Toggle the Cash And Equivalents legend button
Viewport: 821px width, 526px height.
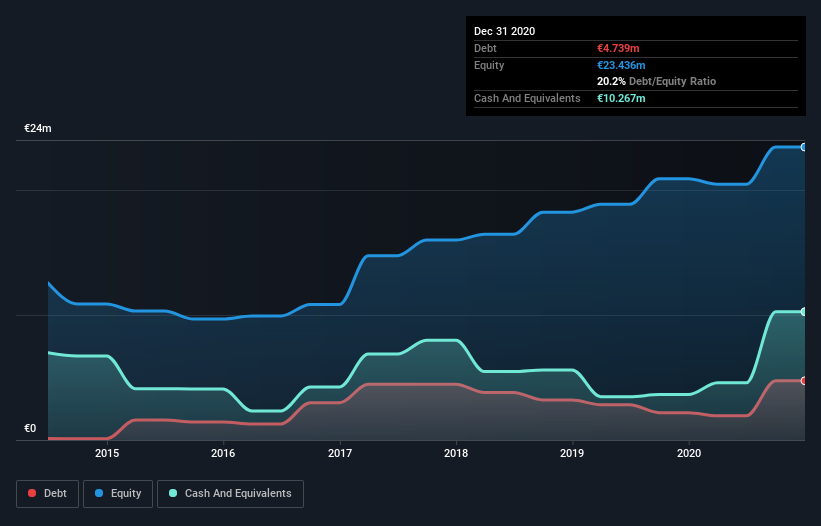click(x=230, y=494)
